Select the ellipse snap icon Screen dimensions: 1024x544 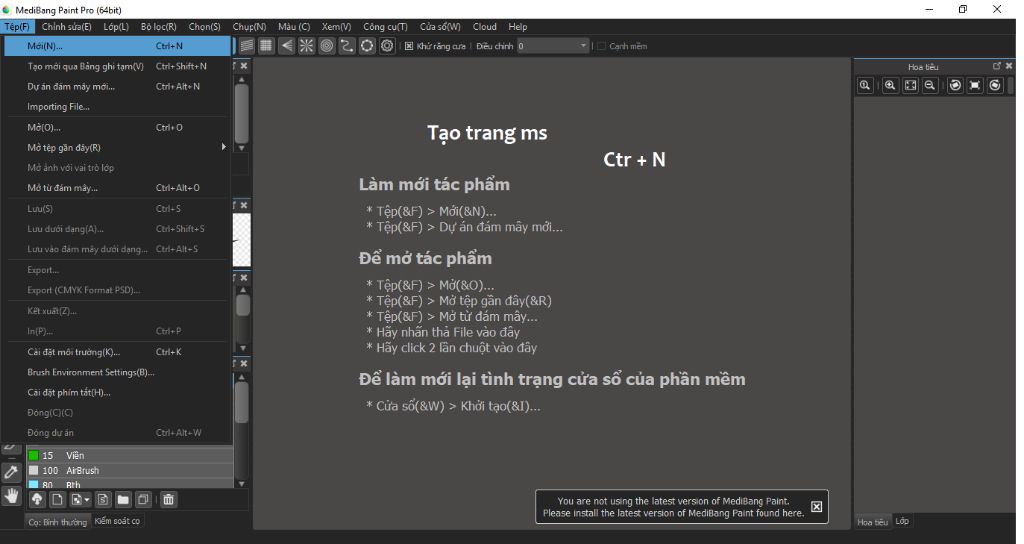367,46
